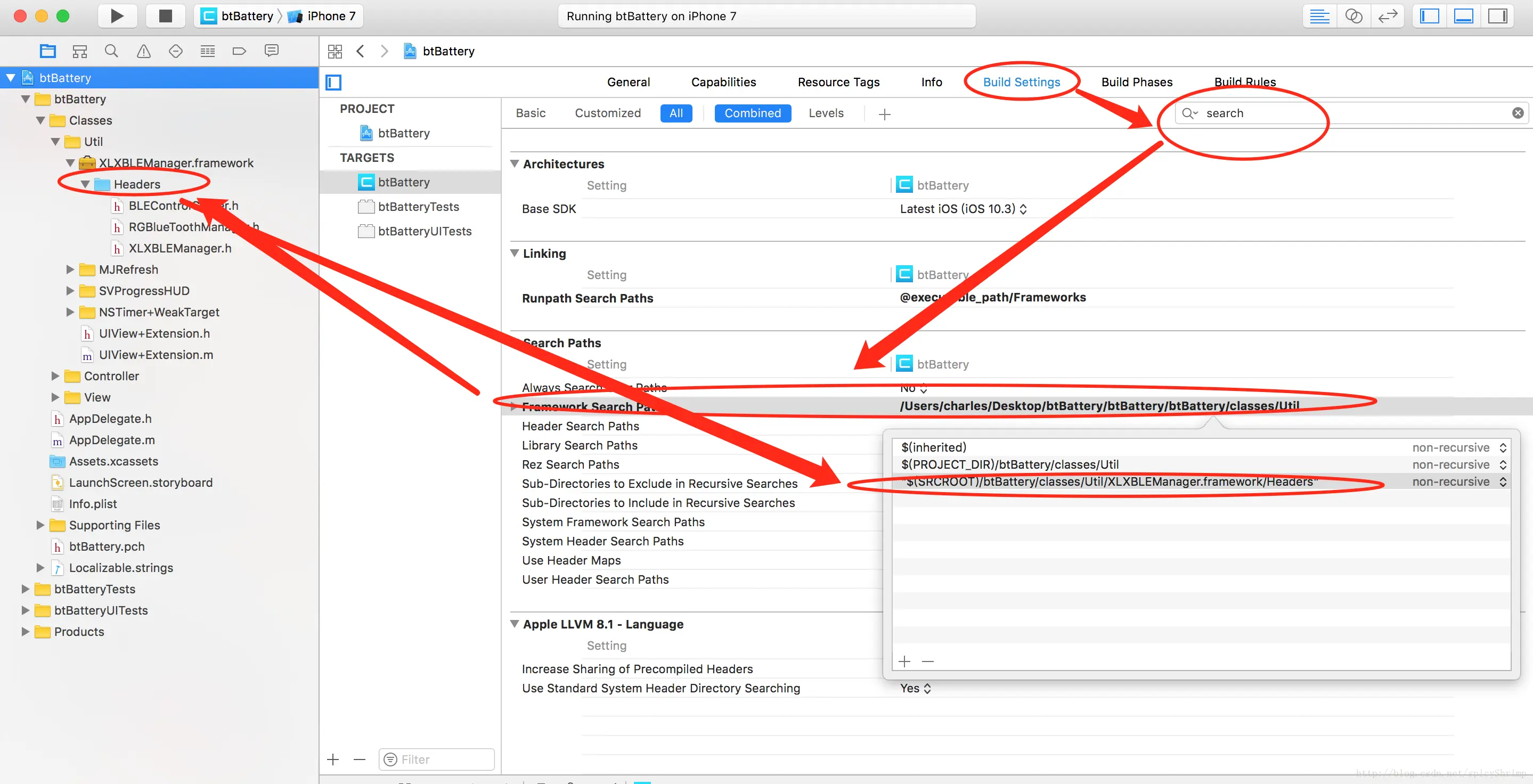Click the Run (play) button

[117, 16]
